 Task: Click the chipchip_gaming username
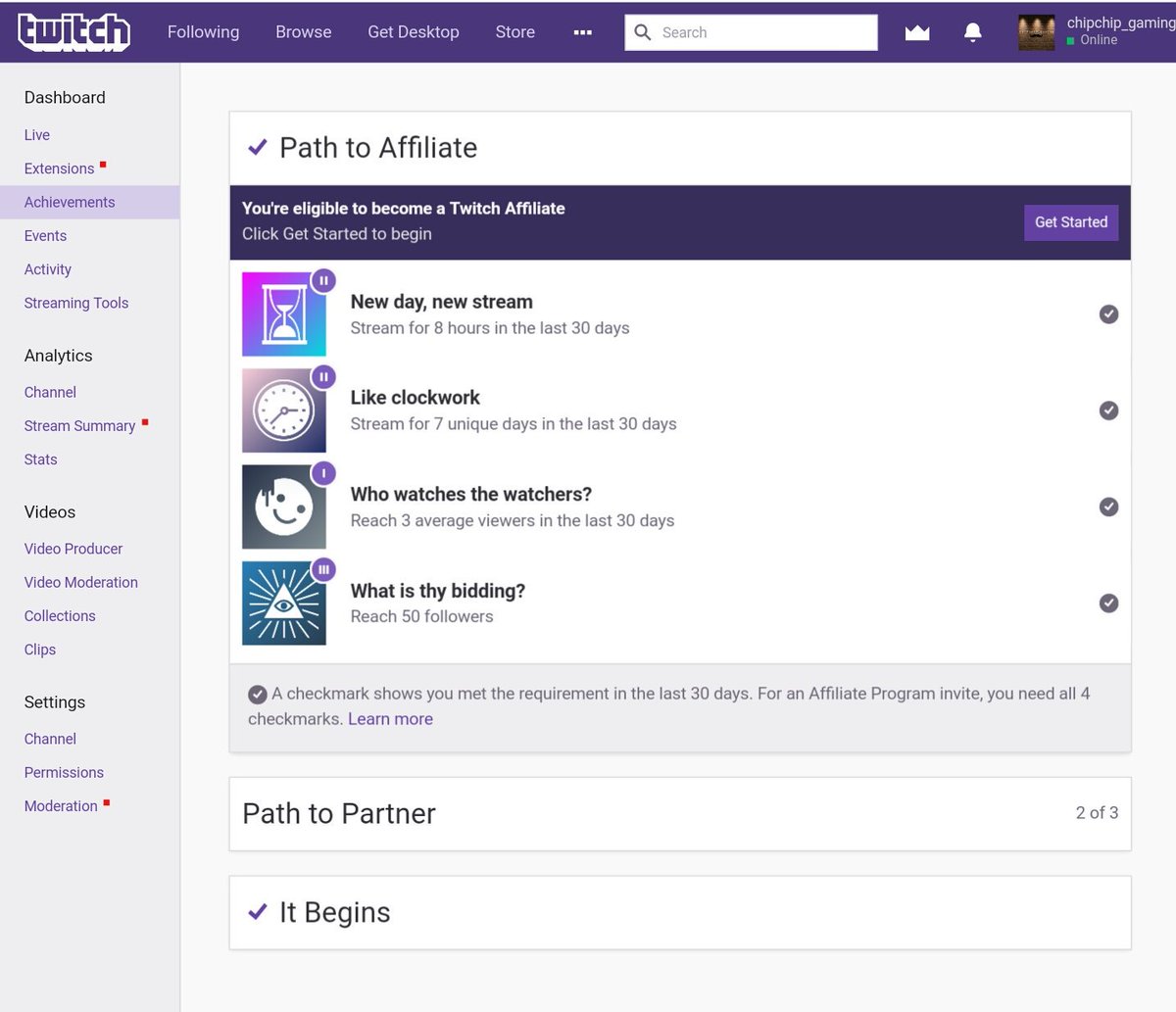tap(1121, 24)
